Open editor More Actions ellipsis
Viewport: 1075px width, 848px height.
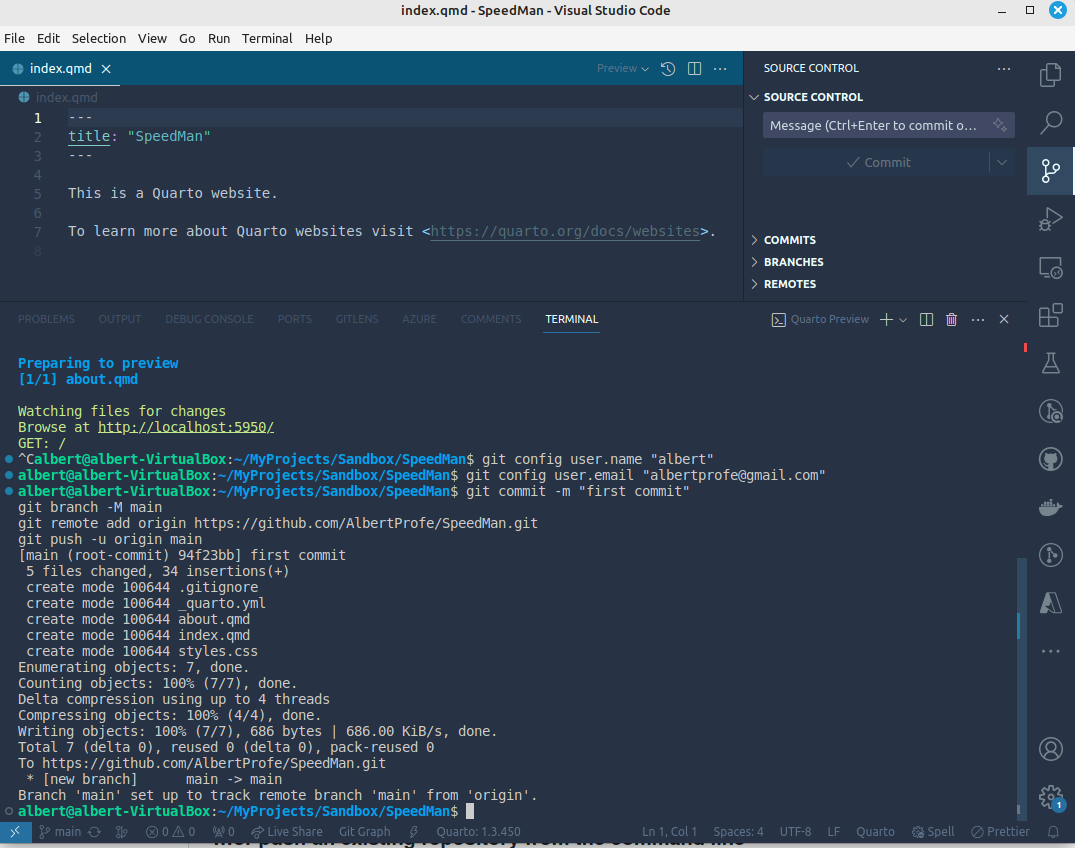coord(720,69)
